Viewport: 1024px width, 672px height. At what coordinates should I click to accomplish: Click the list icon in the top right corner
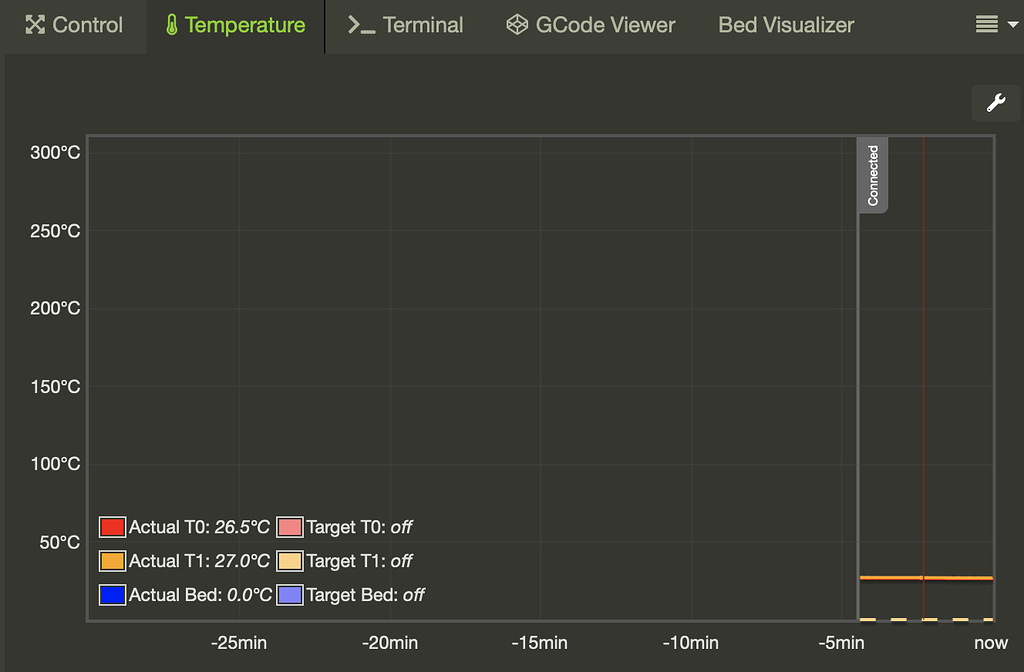click(x=986, y=25)
